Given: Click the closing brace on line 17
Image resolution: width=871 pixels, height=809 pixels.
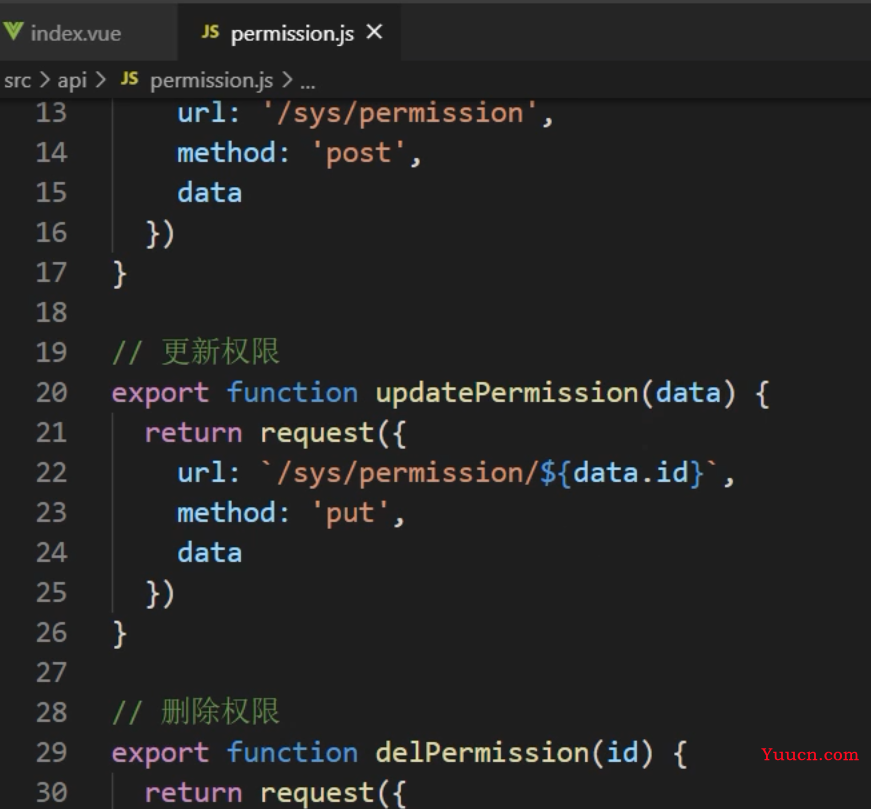Looking at the screenshot, I should (119, 274).
